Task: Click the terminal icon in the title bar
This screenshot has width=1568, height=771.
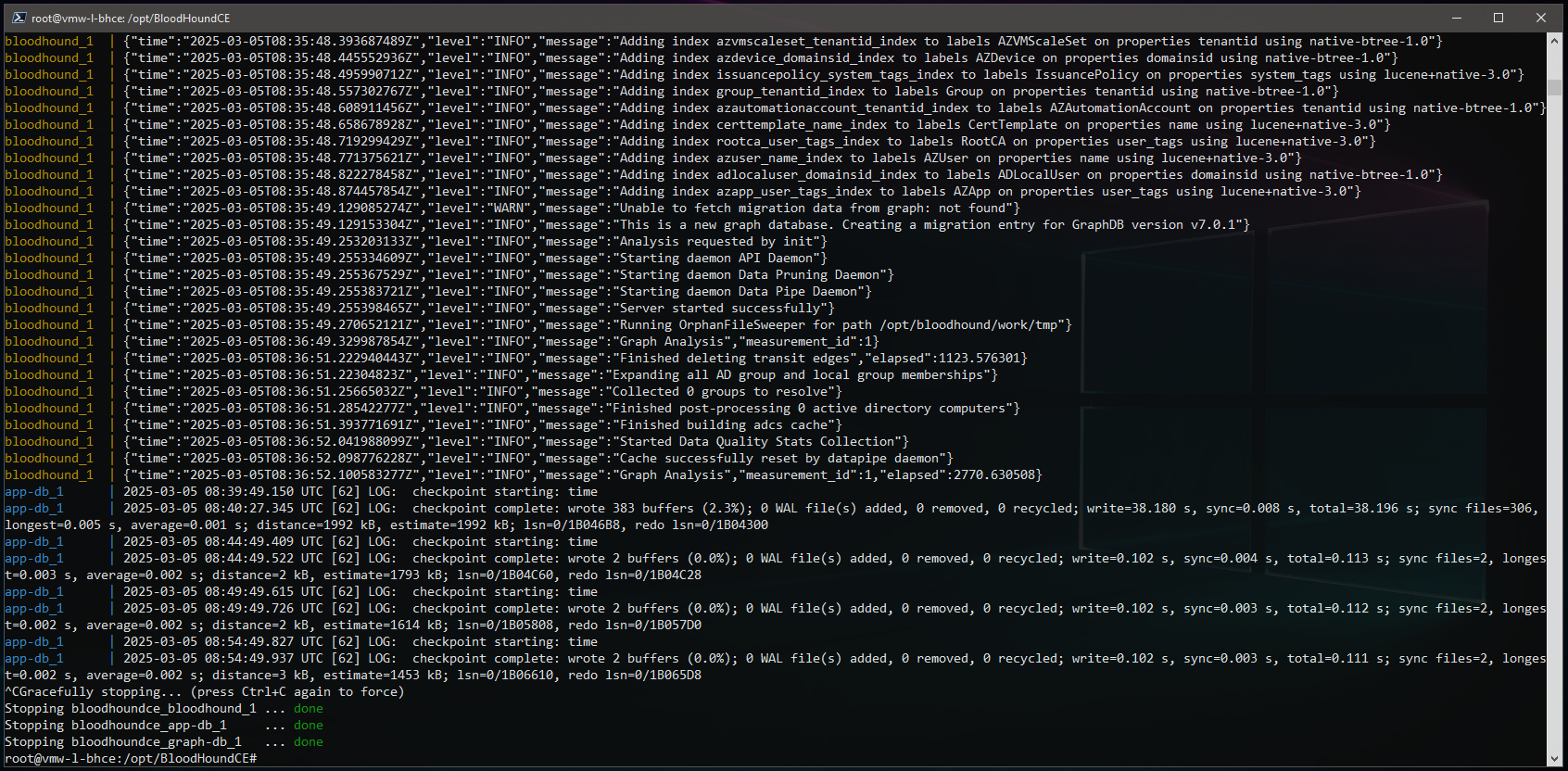Action: [x=19, y=18]
